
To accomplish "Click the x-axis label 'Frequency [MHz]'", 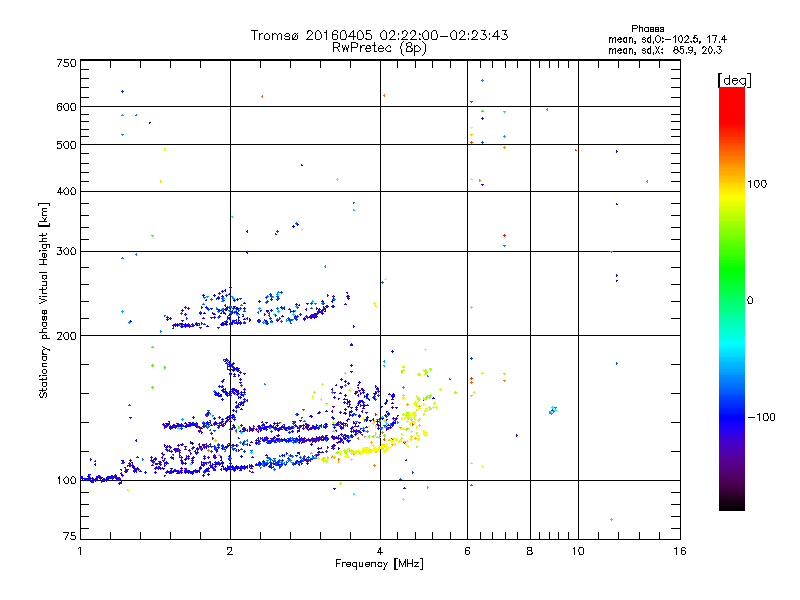I will 379,564.
